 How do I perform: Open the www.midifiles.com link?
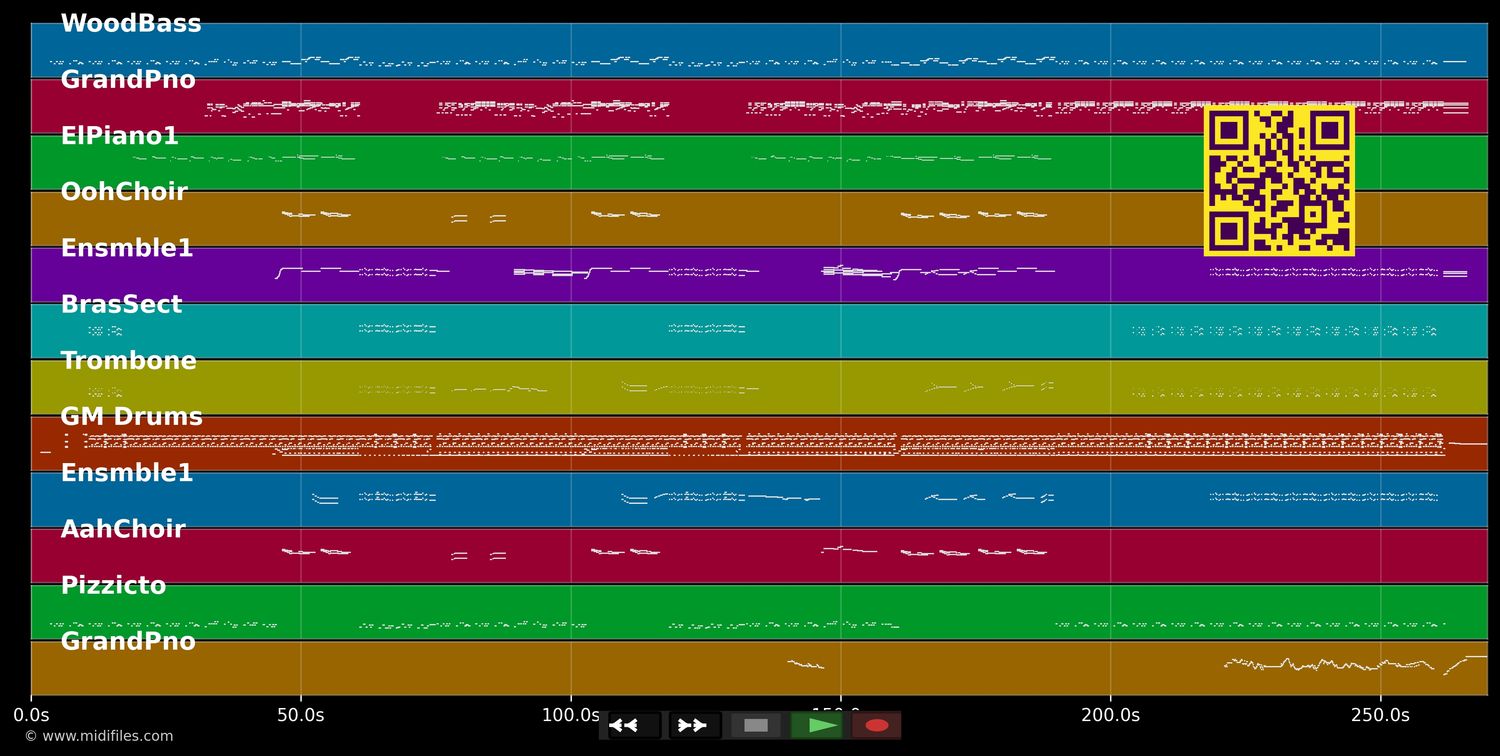tap(98, 736)
